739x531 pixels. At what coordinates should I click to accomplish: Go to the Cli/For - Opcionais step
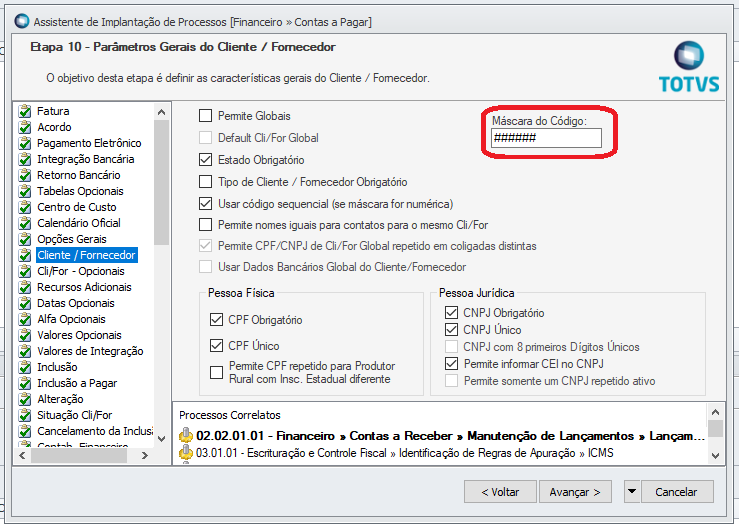(x=81, y=271)
